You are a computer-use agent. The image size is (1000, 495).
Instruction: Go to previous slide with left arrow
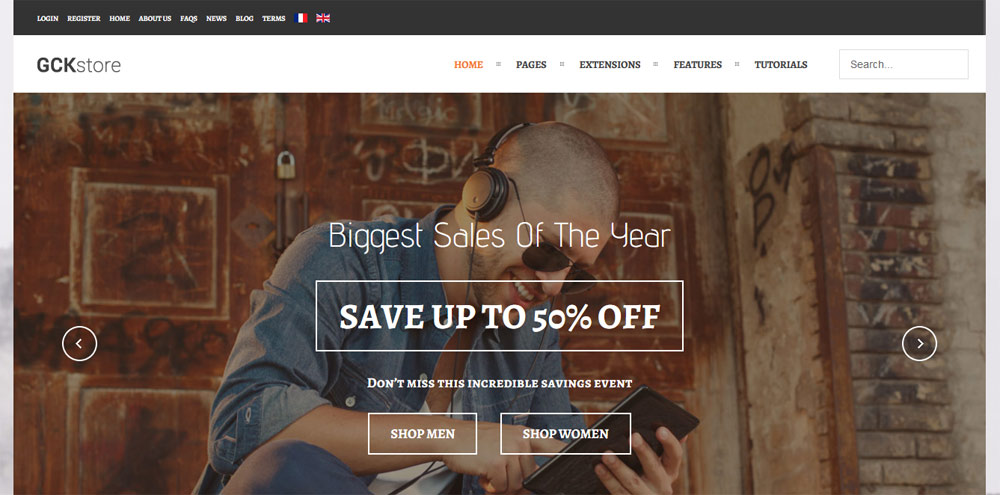(x=80, y=344)
